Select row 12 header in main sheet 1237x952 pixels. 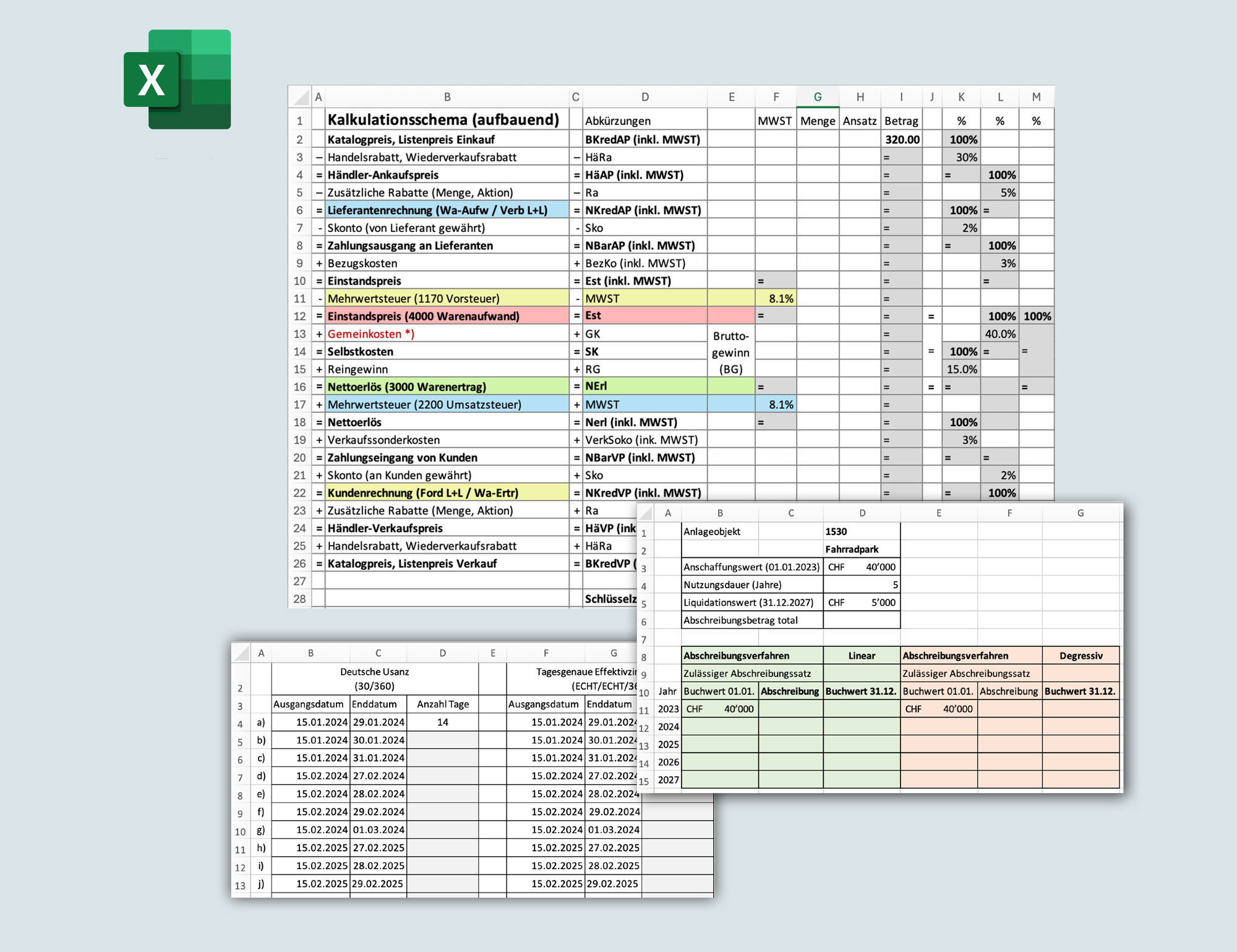coord(300,316)
